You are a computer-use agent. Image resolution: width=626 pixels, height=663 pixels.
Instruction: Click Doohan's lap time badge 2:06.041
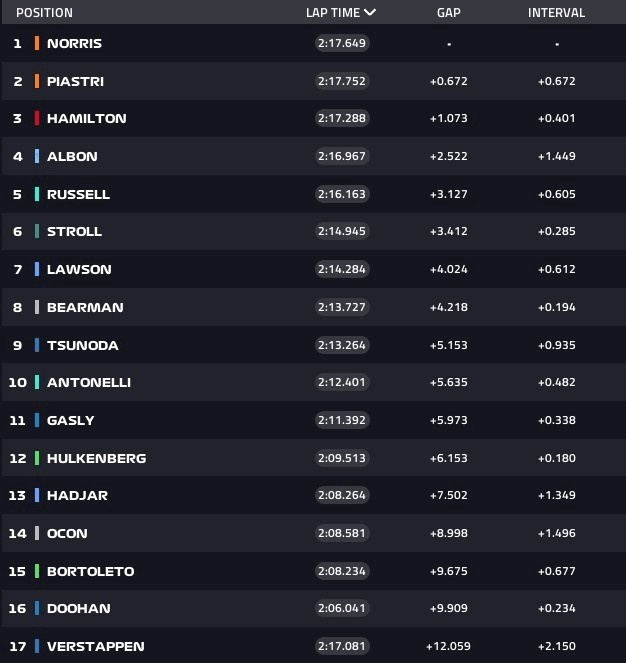point(342,608)
